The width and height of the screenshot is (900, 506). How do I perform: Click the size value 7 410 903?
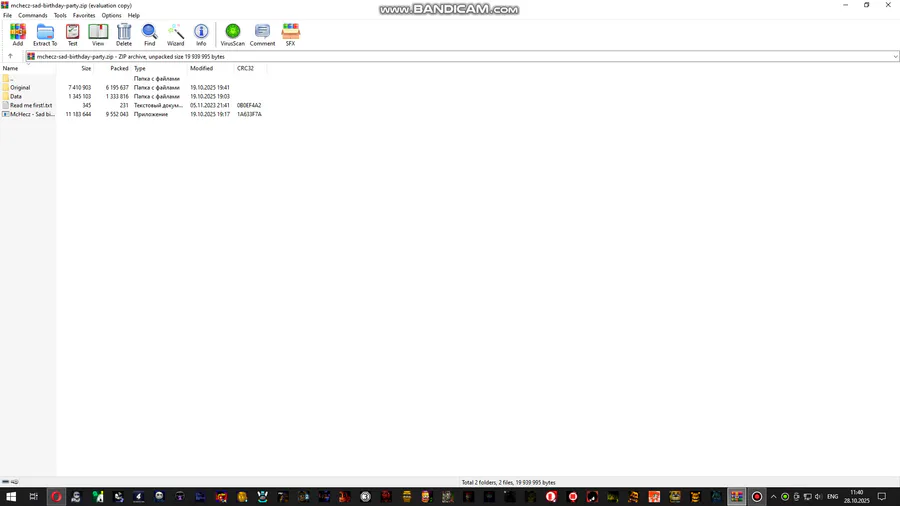click(79, 88)
